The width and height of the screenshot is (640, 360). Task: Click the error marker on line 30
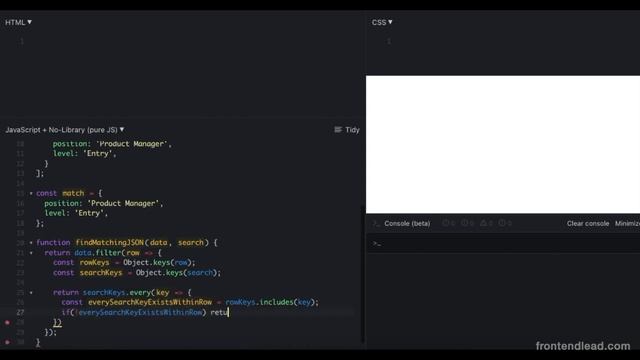tap(7, 342)
